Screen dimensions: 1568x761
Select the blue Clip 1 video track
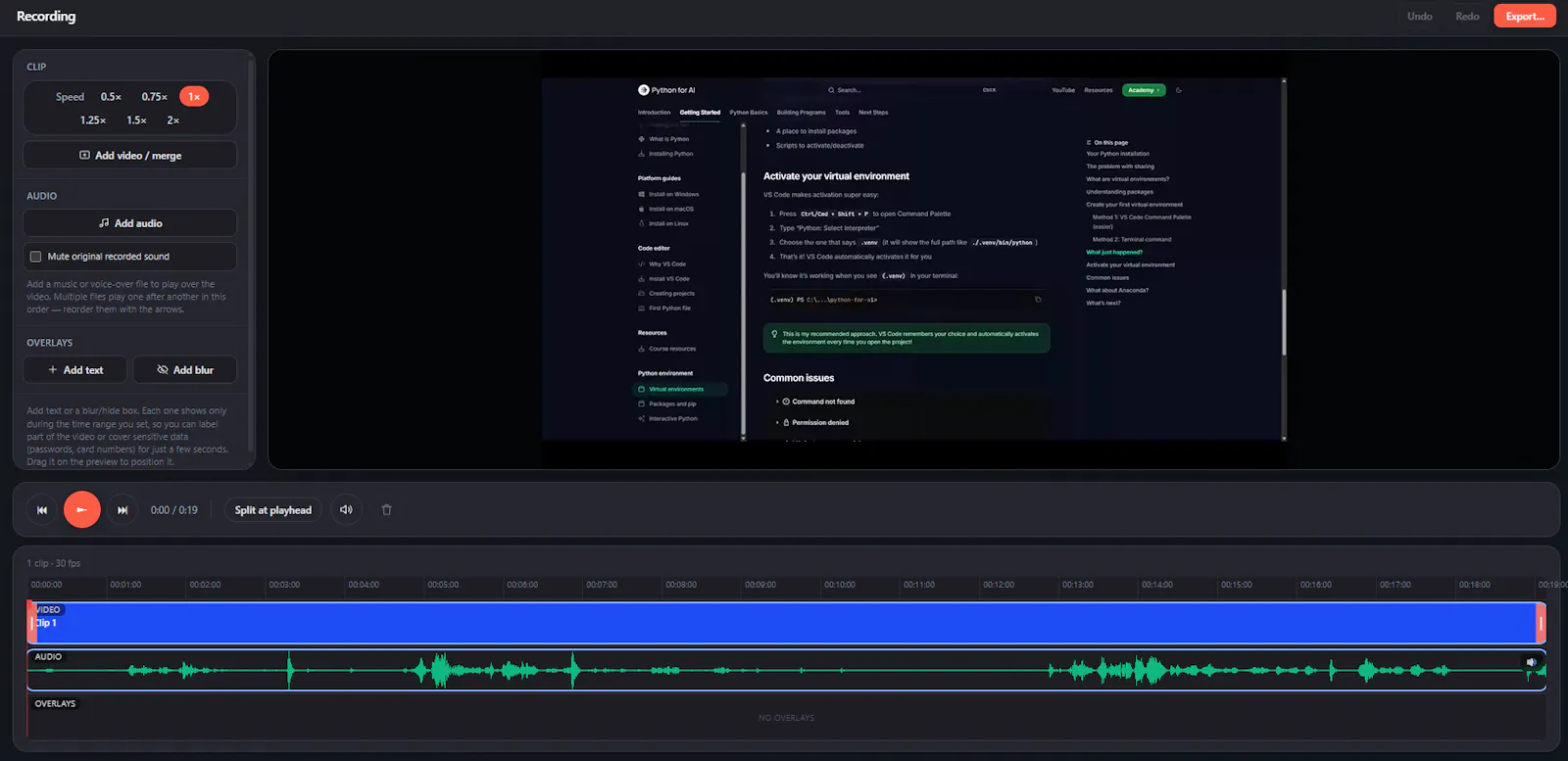786,623
